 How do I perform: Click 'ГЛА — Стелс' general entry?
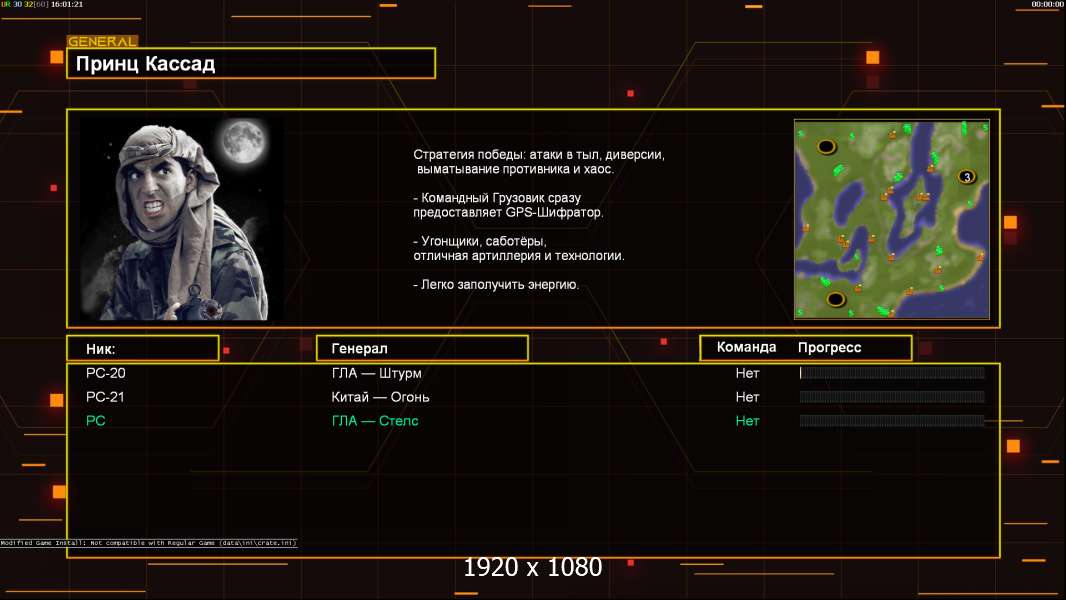(375, 421)
